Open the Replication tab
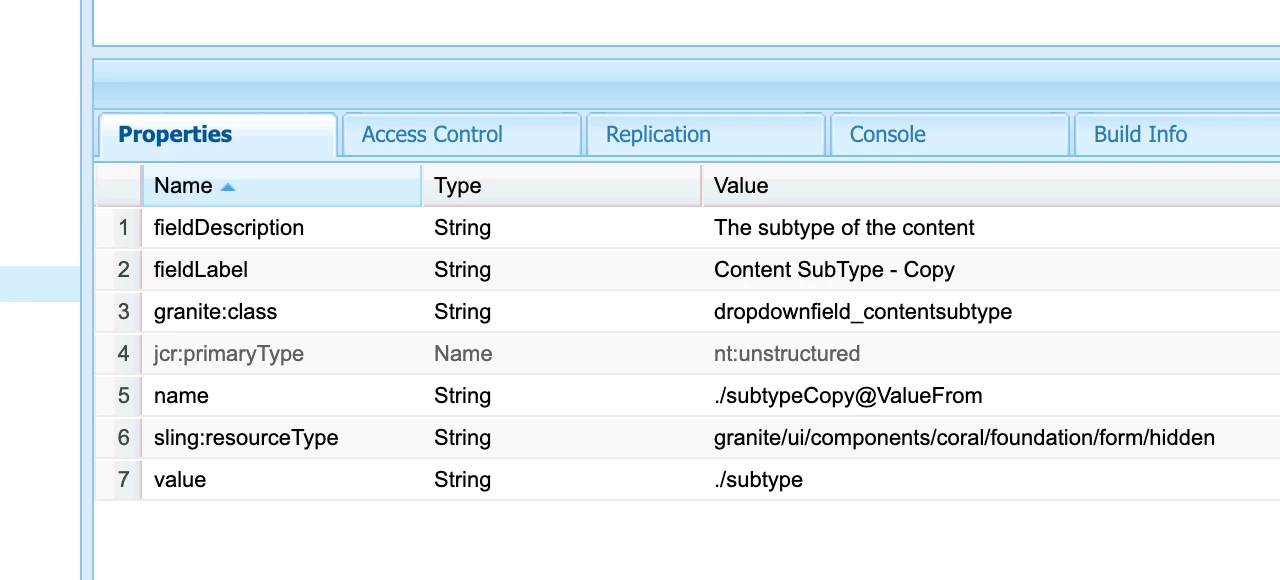Screen dimensions: 1280x580 [x=658, y=135]
